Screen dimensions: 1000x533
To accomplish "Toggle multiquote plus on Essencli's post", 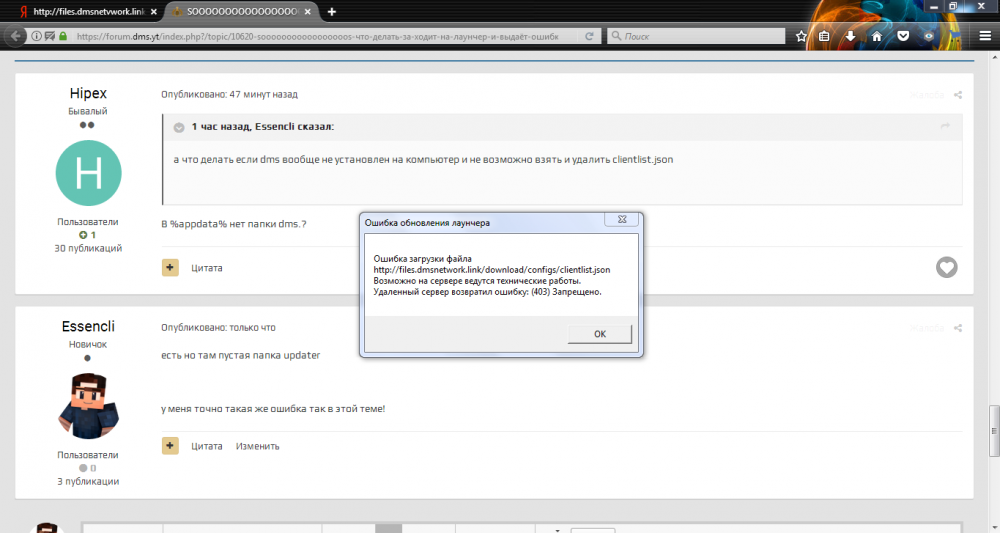I will click(x=170, y=445).
